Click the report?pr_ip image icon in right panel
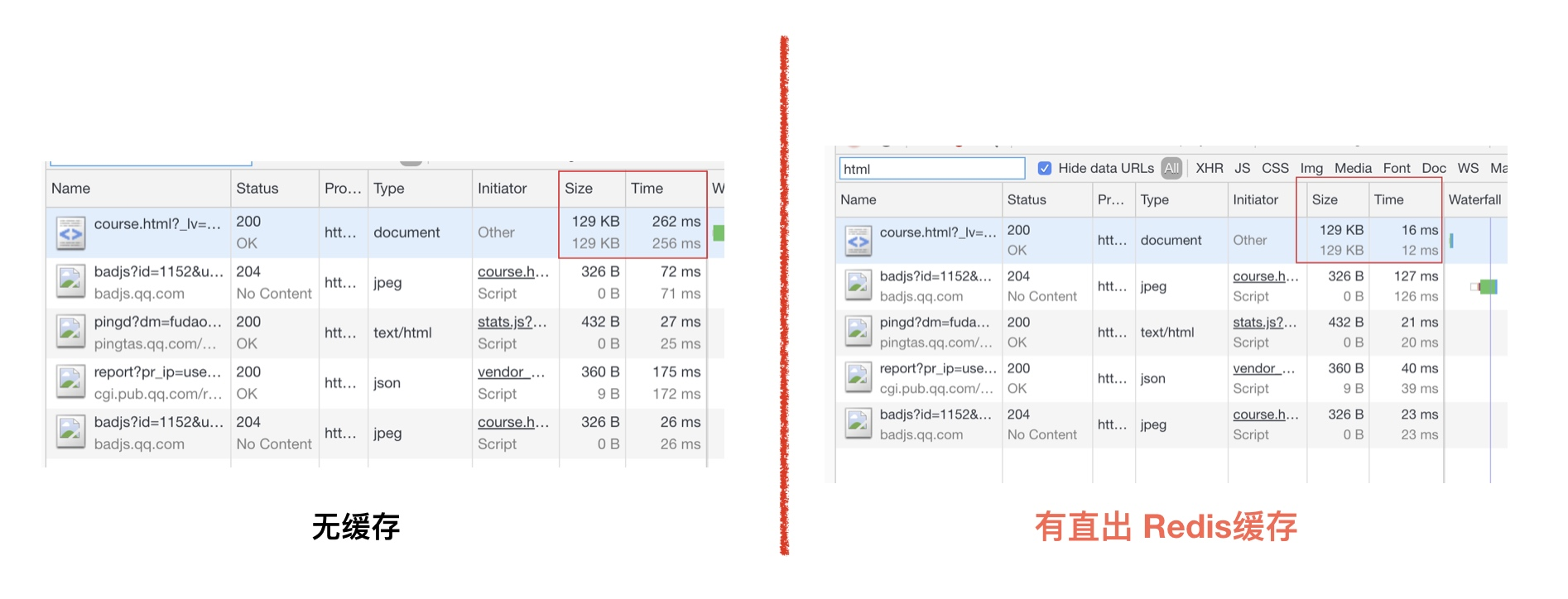1568x599 pixels. [x=859, y=378]
